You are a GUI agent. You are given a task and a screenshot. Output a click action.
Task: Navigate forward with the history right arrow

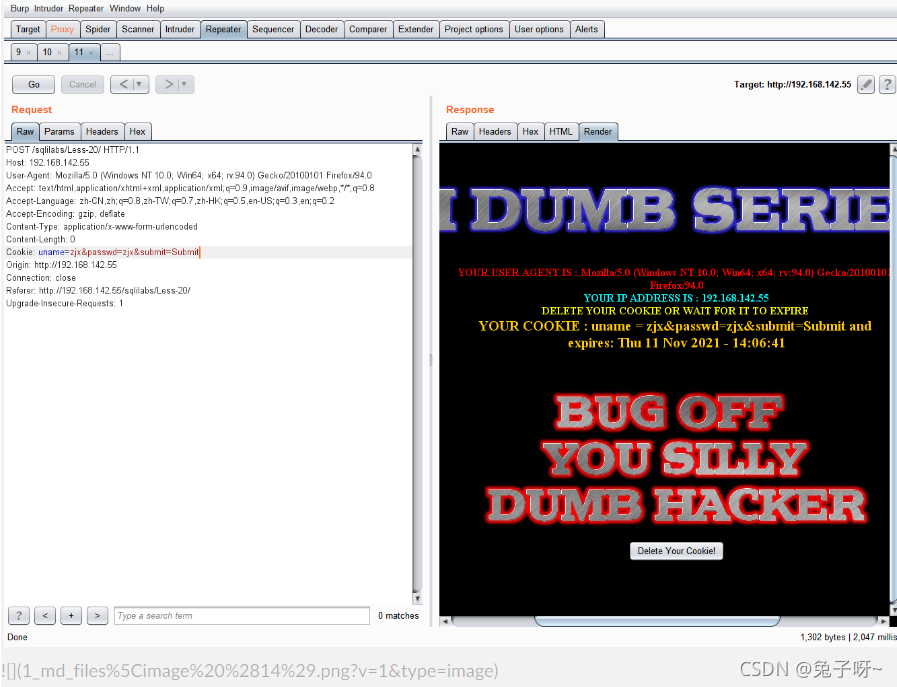[169, 85]
